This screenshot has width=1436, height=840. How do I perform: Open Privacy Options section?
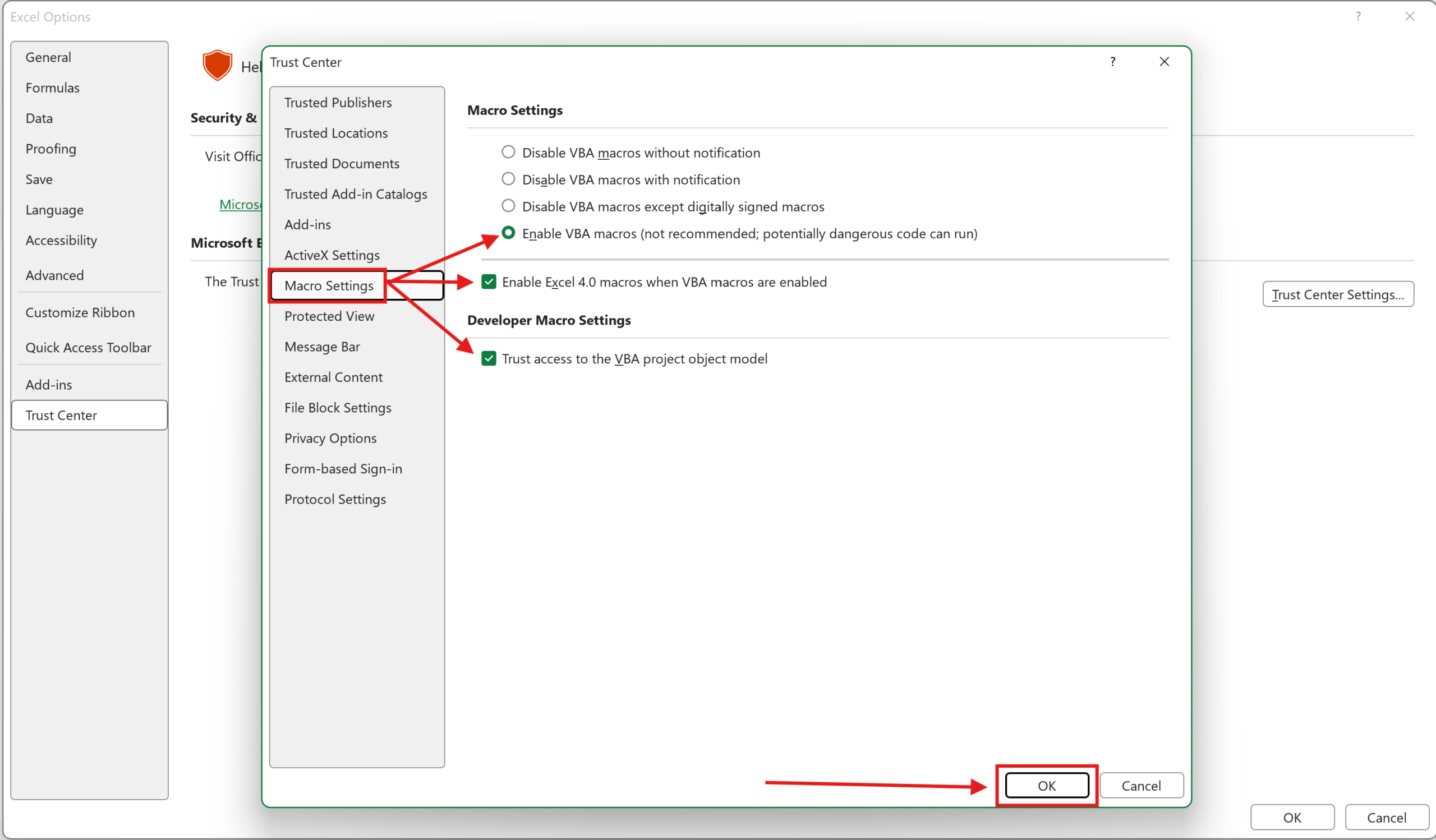357,438
